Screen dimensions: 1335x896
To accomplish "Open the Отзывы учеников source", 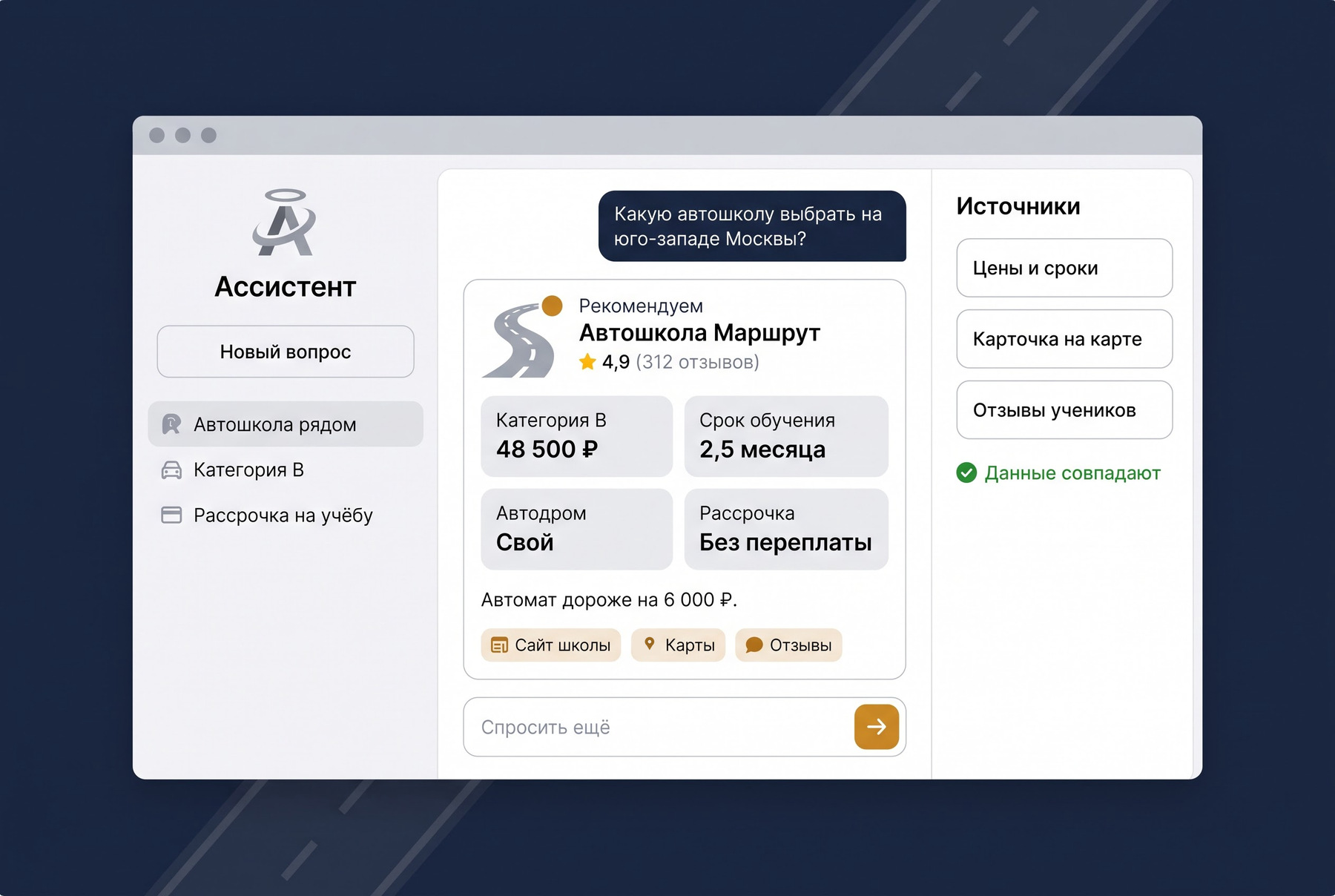I will [x=1064, y=410].
